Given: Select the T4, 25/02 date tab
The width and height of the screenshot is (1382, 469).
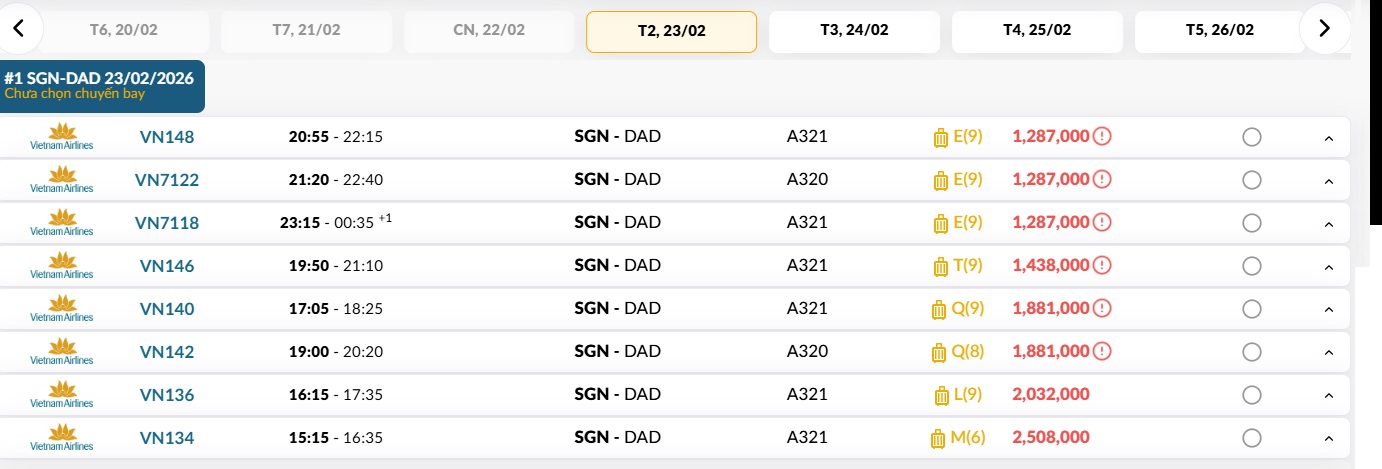Looking at the screenshot, I should tap(1037, 31).
